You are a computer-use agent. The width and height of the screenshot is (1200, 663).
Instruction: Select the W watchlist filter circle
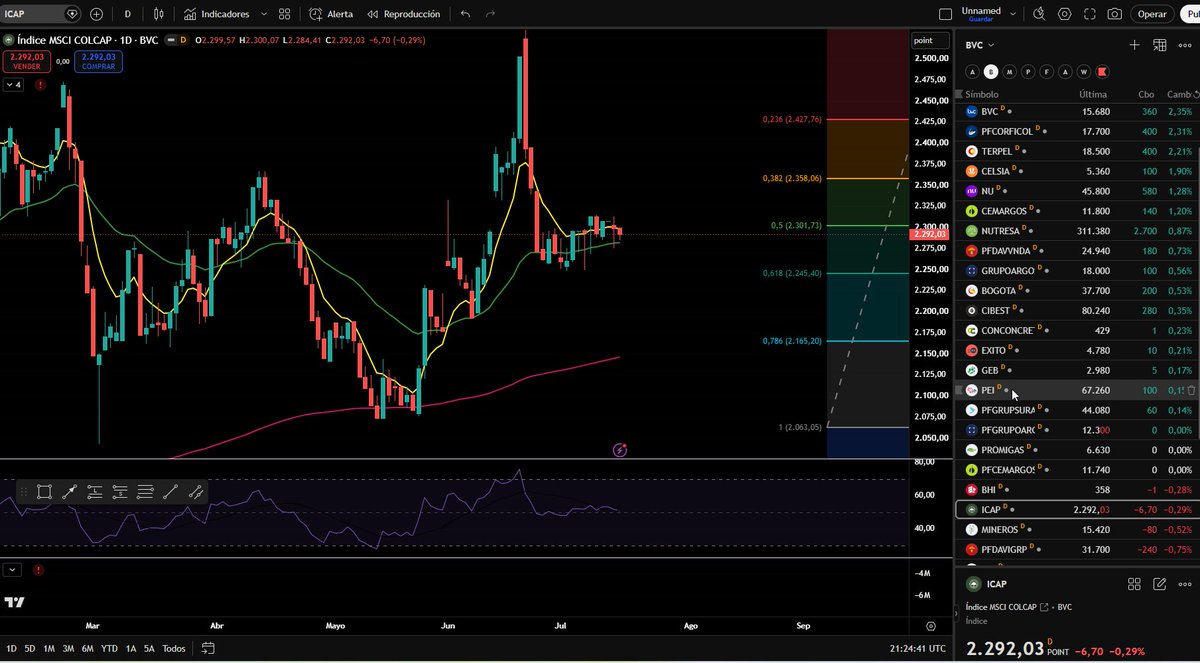click(x=1083, y=72)
